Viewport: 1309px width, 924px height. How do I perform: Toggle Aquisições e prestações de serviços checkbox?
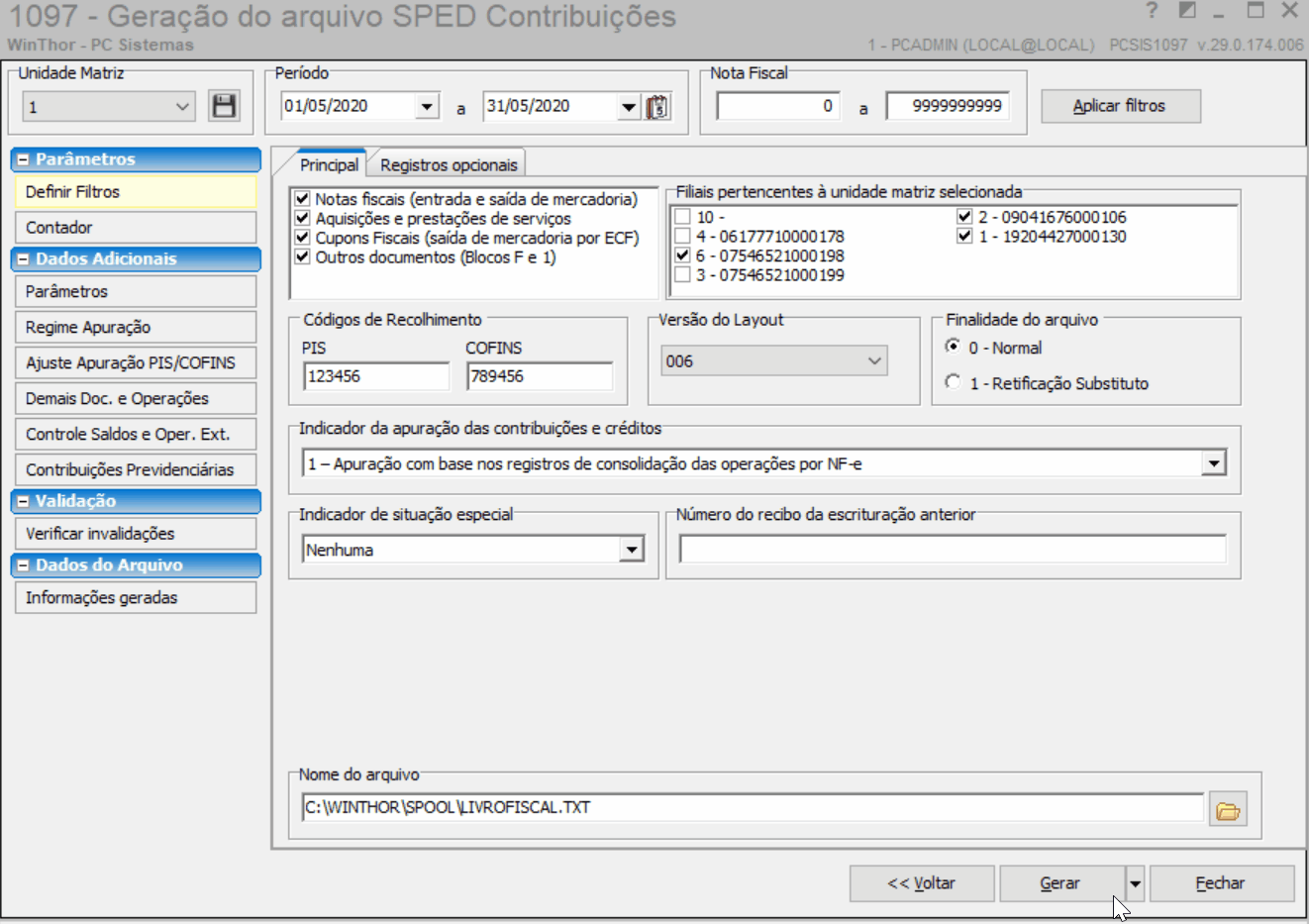click(303, 218)
